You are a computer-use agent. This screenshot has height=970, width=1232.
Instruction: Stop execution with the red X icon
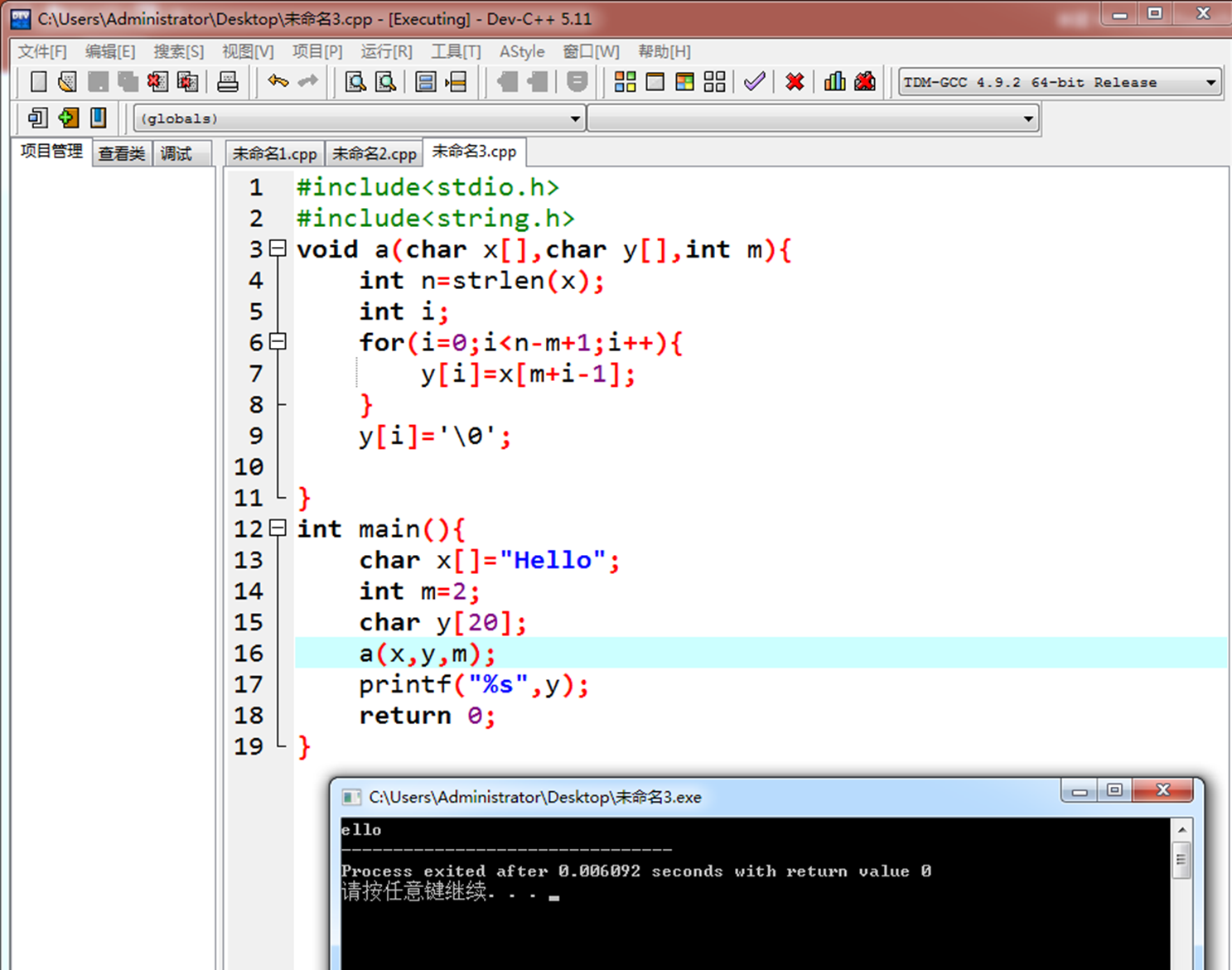[795, 81]
